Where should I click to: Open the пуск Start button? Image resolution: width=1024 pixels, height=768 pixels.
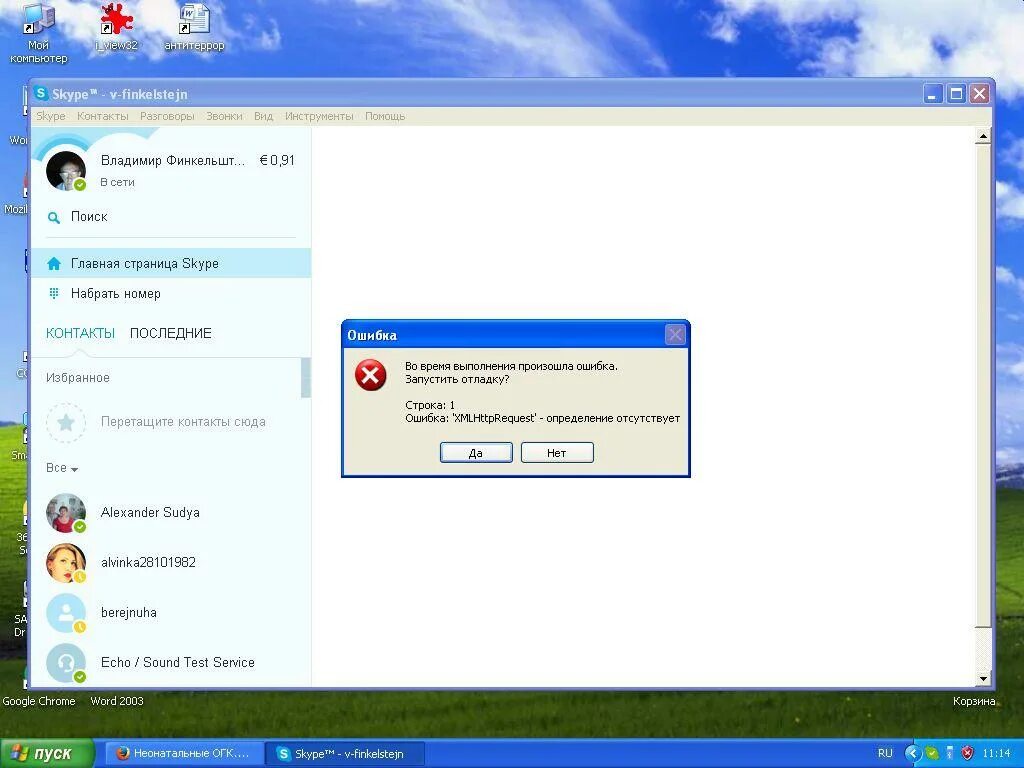(47, 753)
